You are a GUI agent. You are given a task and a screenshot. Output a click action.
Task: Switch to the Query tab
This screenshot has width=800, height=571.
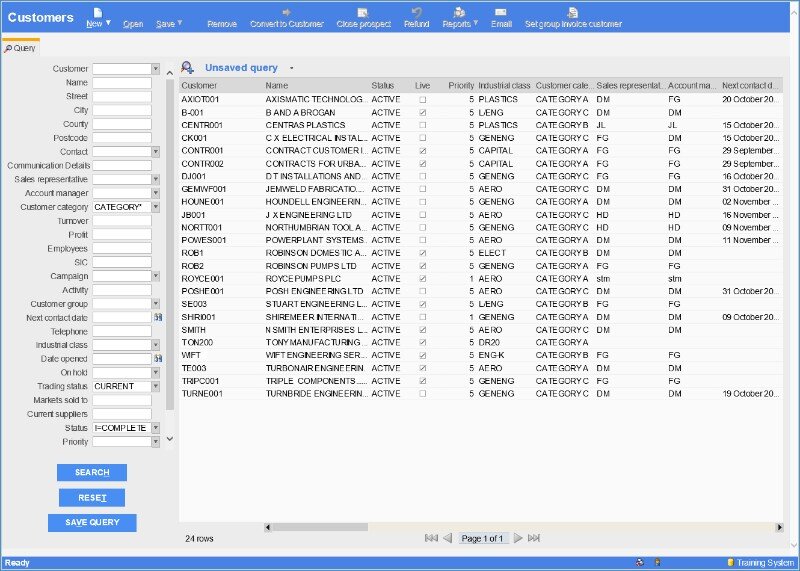click(20, 47)
